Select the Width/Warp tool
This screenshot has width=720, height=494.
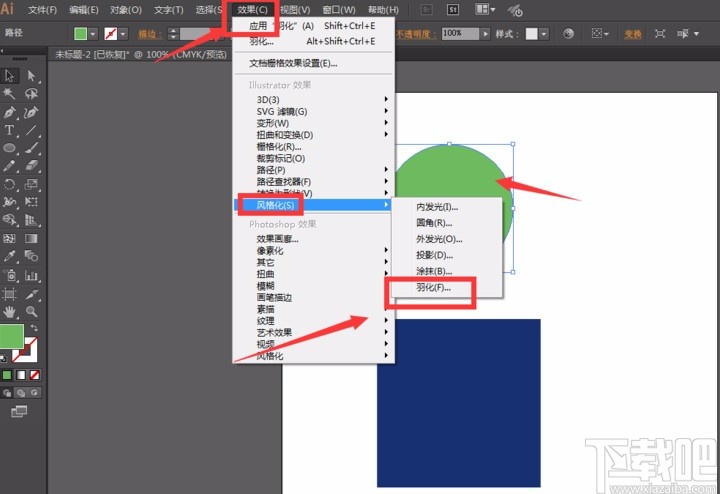9,202
